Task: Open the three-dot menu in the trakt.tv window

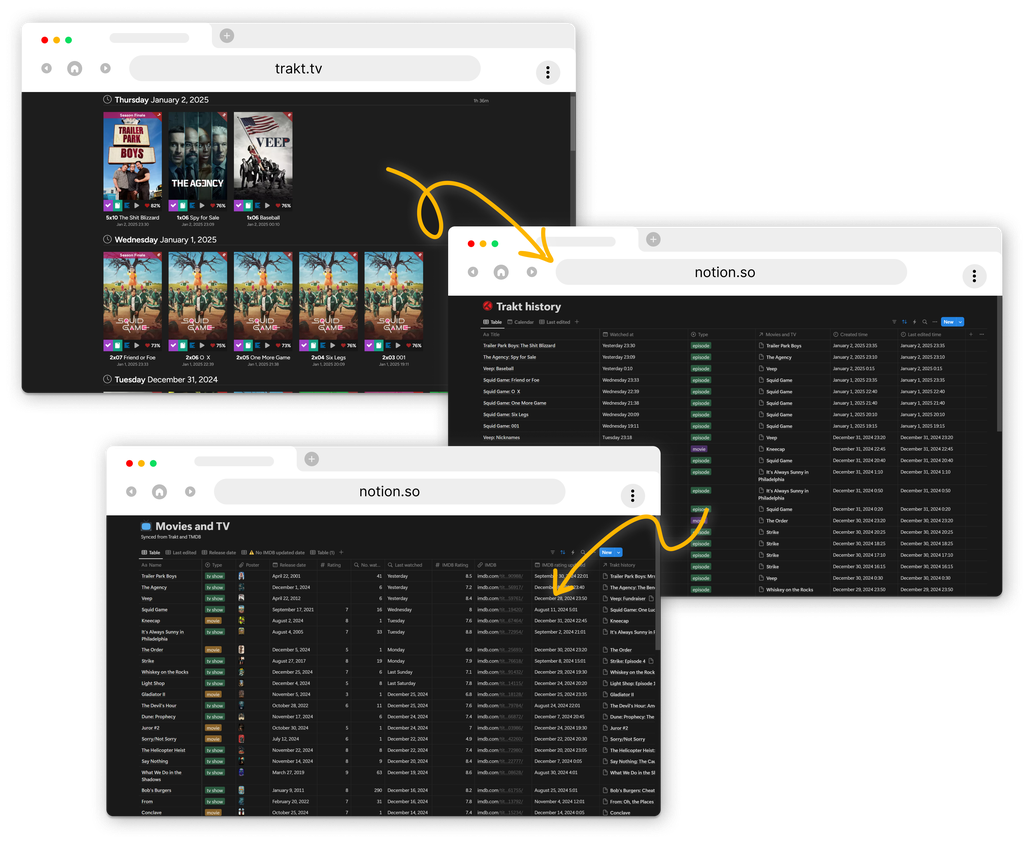Action: coord(548,72)
